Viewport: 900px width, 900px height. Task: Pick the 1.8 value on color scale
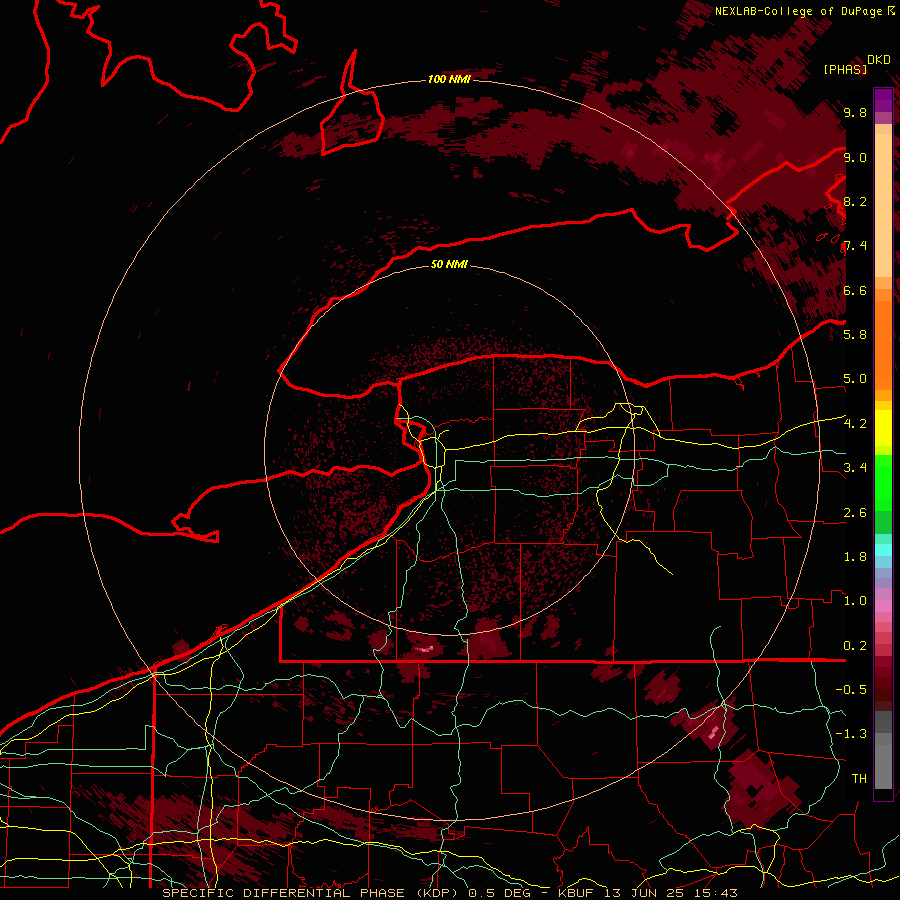pos(855,557)
